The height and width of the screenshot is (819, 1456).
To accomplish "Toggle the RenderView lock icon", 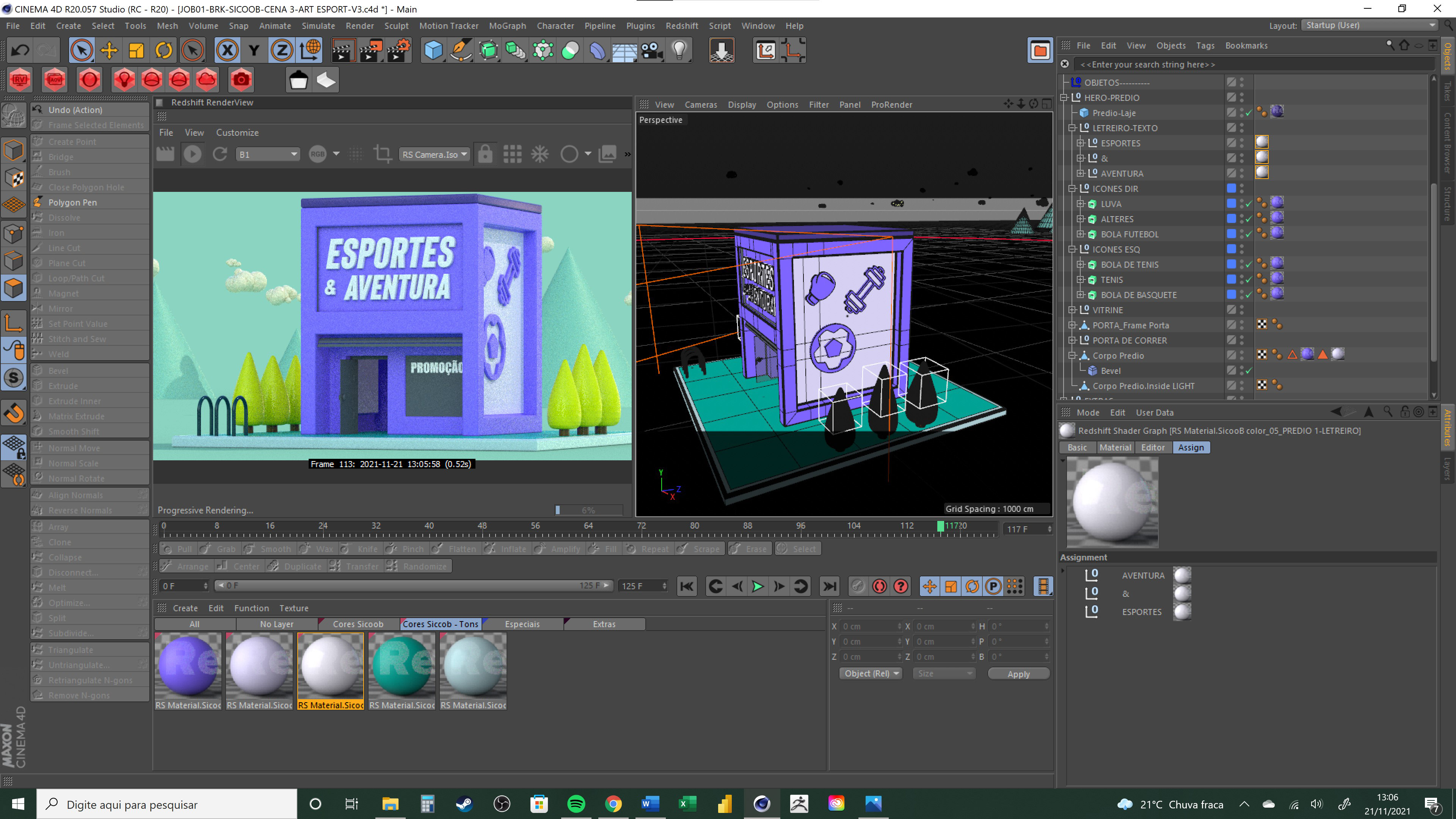I will (x=485, y=154).
